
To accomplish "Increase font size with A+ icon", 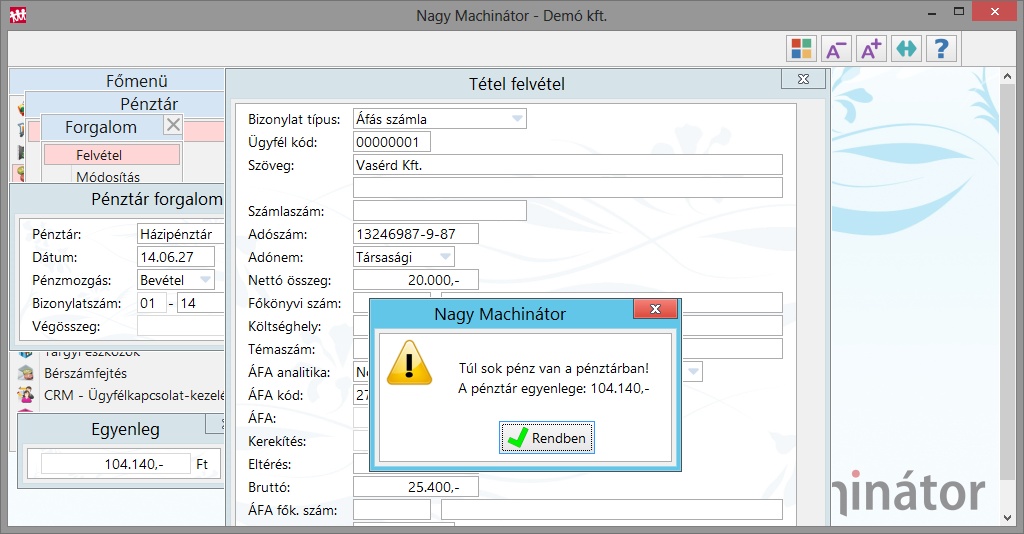I will pos(871,48).
